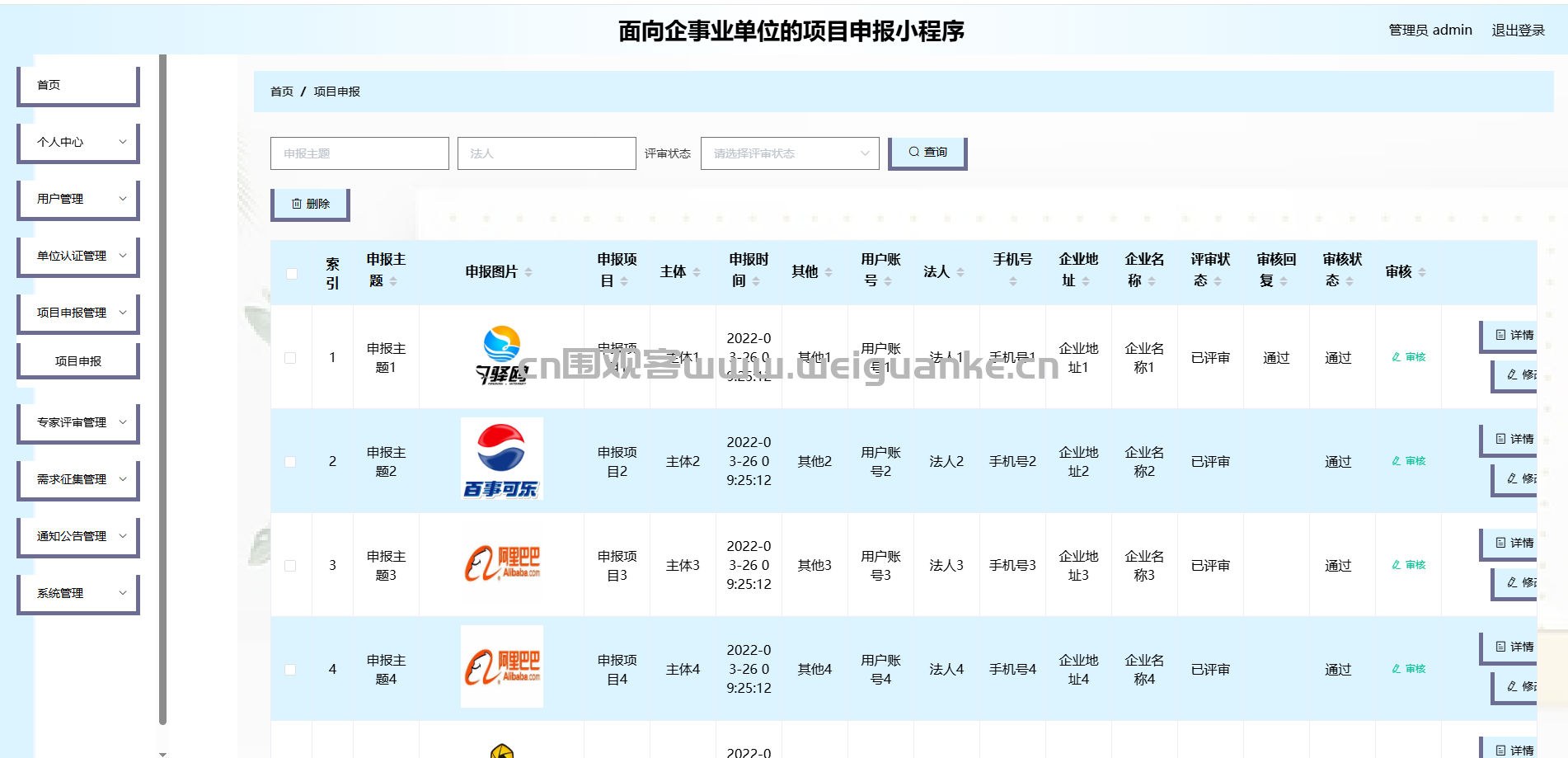Image resolution: width=1568 pixels, height=758 pixels.
Task: Check the checkbox for row 2
Action: tap(290, 462)
